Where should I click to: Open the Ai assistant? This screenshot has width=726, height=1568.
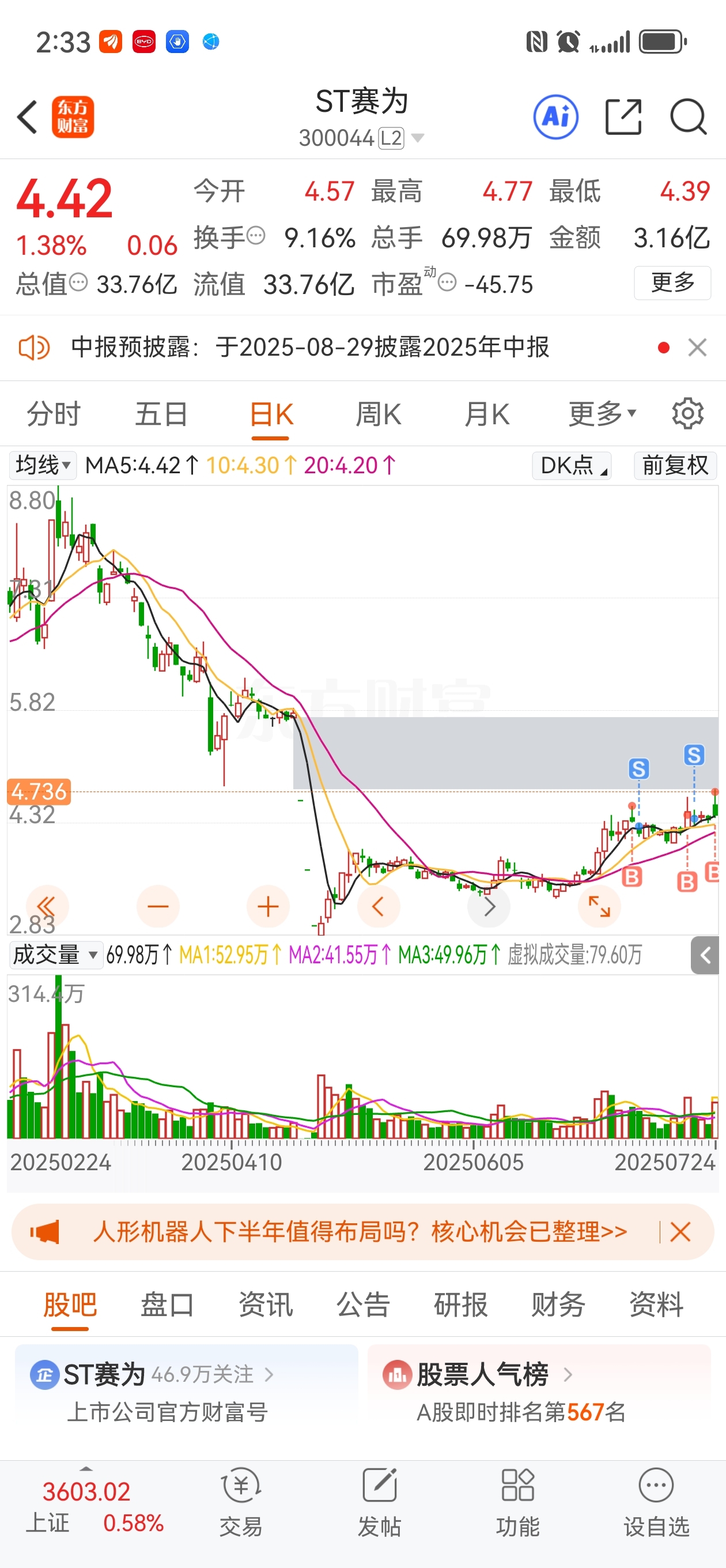(555, 116)
